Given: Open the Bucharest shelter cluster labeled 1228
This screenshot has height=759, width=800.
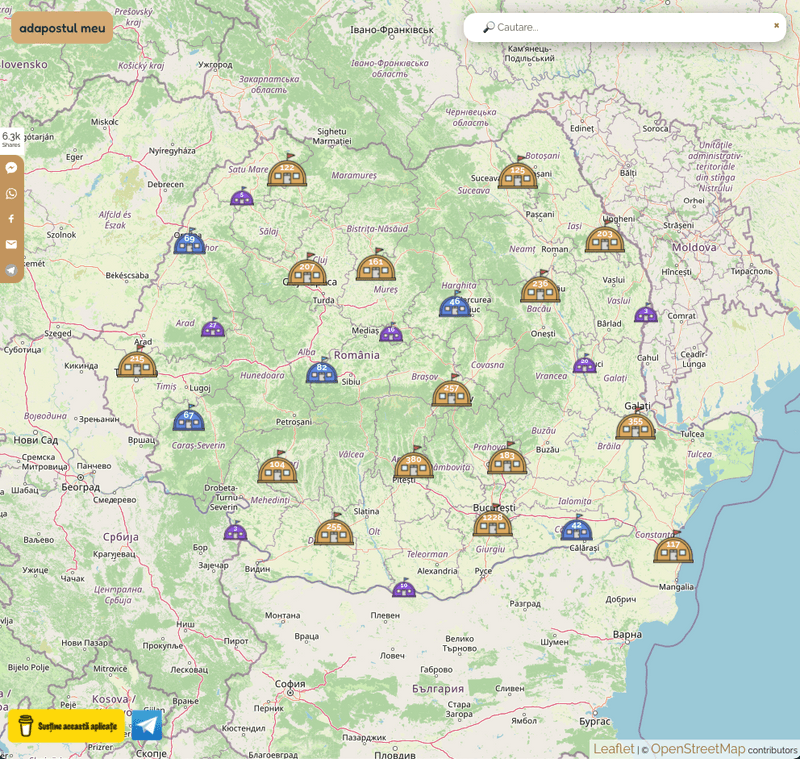Looking at the screenshot, I should 493,520.
